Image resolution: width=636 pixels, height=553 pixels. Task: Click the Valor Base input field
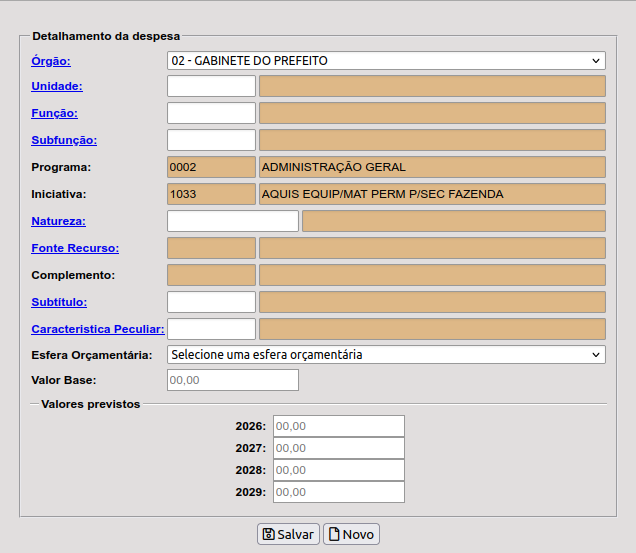pos(232,380)
